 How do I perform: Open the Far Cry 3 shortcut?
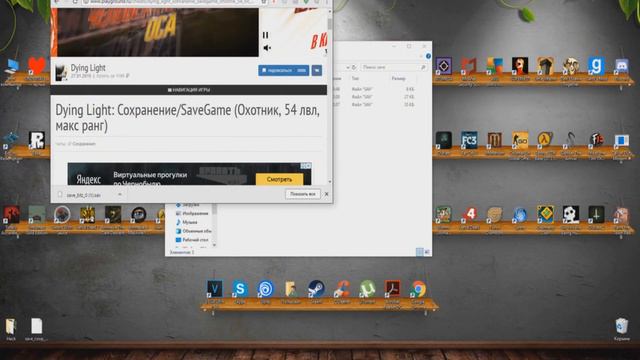(x=469, y=140)
